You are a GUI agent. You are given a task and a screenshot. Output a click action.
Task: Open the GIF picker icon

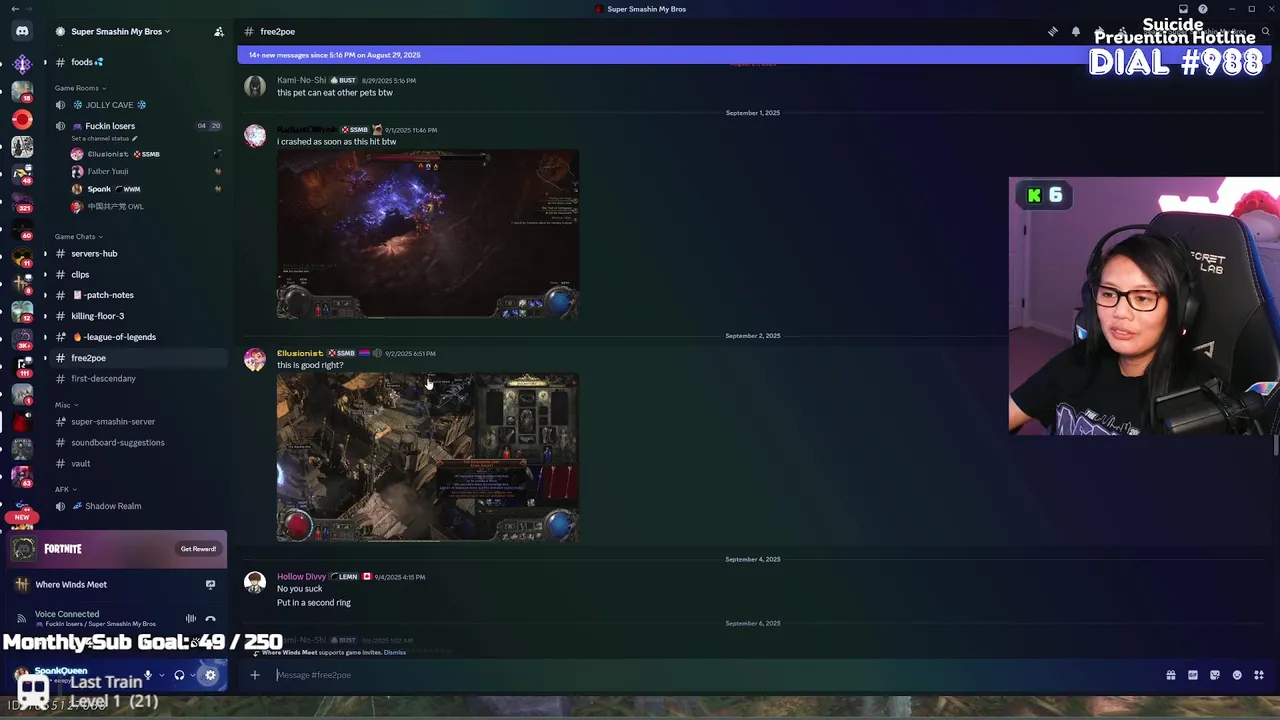pyautogui.click(x=1193, y=675)
